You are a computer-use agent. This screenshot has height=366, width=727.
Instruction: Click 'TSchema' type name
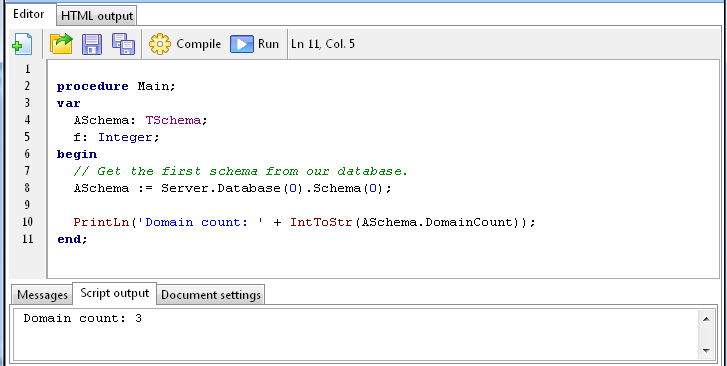[x=173, y=120]
